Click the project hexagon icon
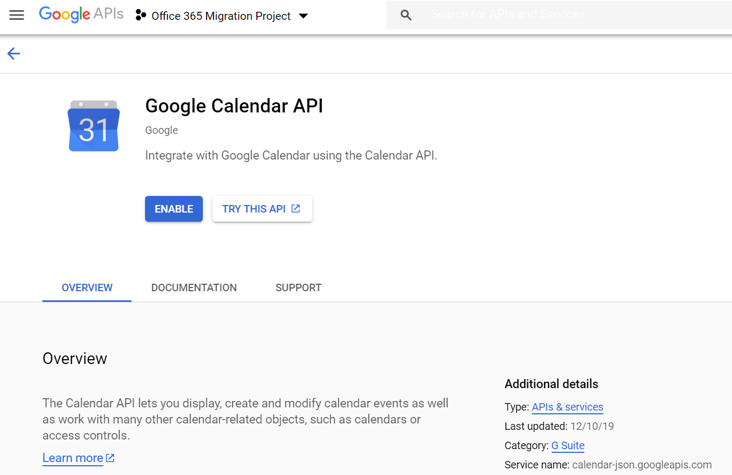 (140, 16)
